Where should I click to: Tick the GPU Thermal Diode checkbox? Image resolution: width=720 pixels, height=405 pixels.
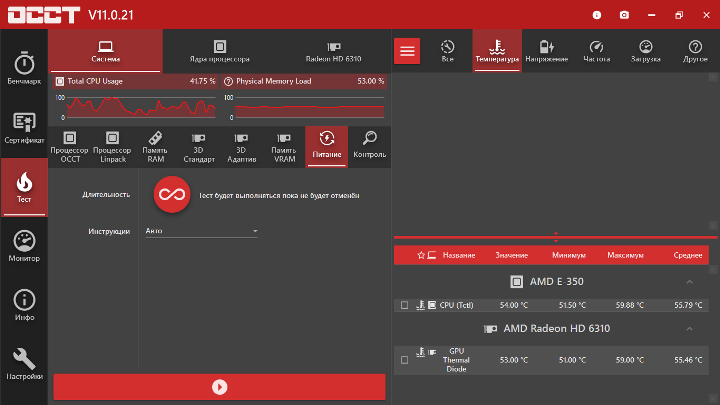(x=404, y=360)
